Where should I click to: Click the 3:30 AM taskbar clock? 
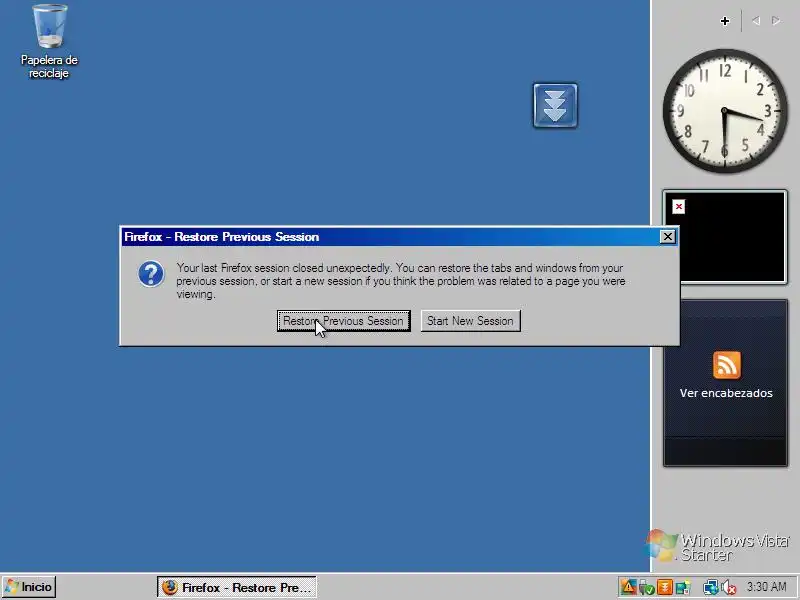point(766,587)
